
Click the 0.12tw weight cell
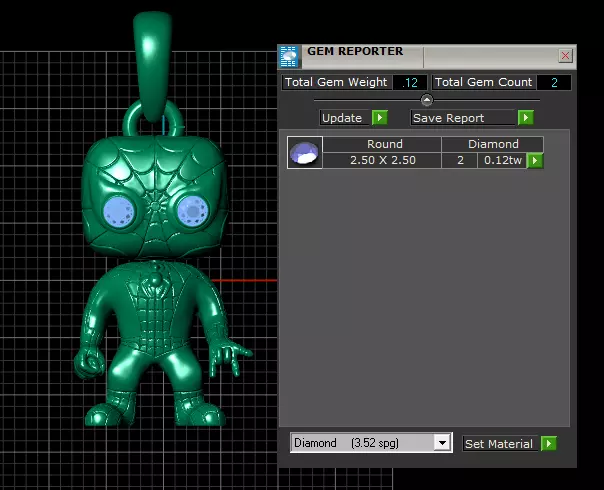click(502, 160)
